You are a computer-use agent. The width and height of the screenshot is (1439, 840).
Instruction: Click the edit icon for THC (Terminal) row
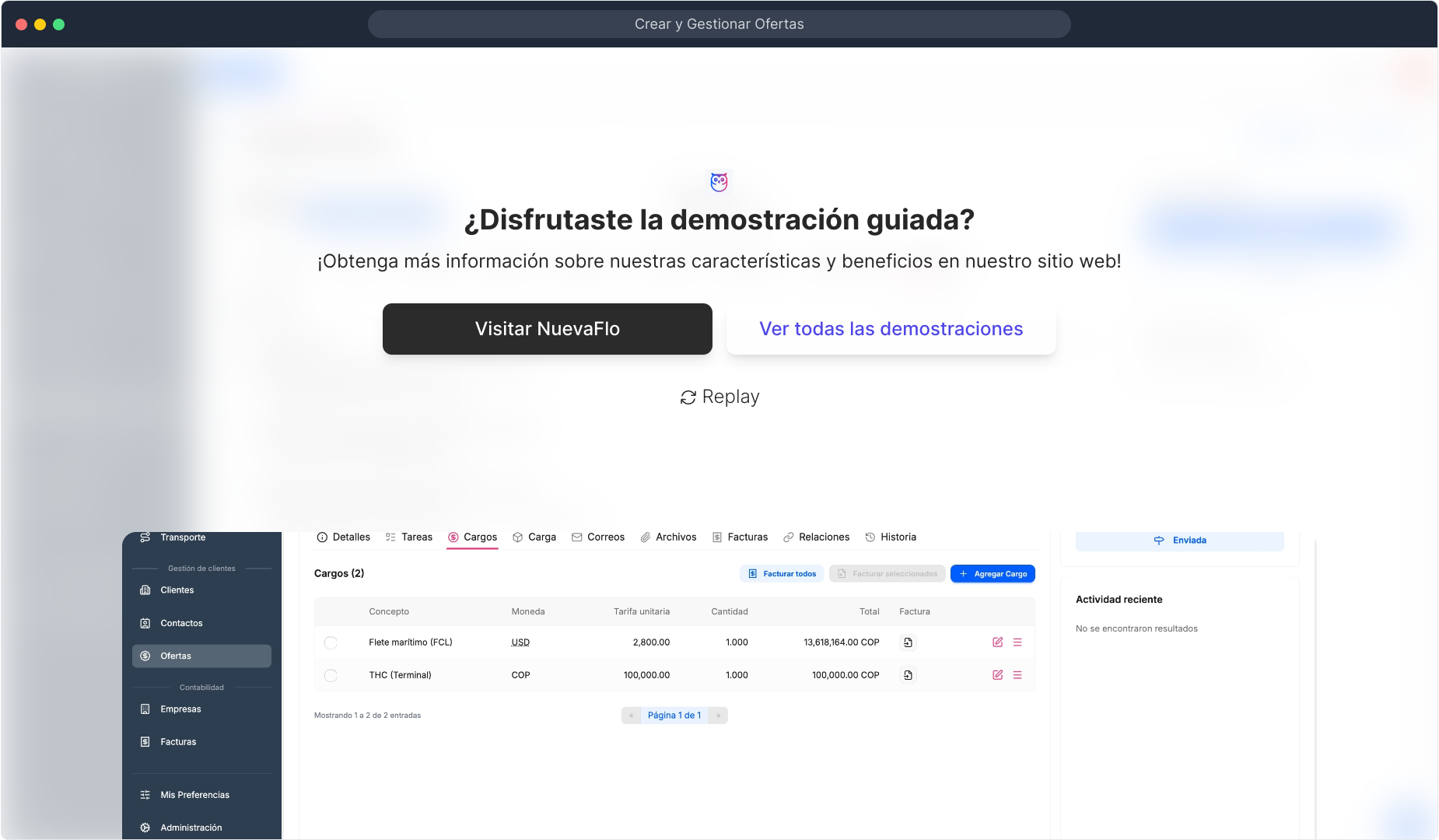(997, 675)
